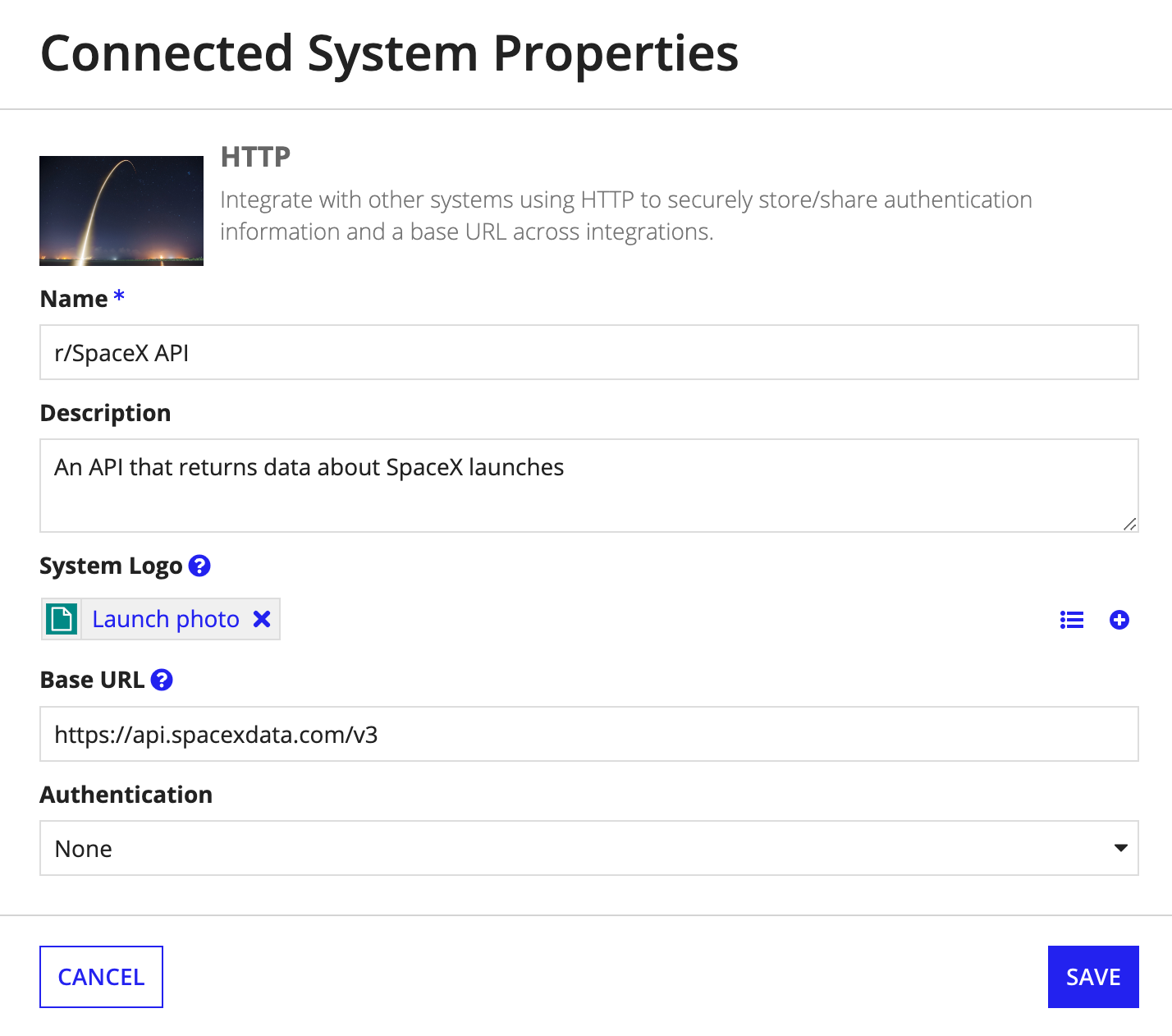Click the Name input field
1172x1036 pixels.
coord(589,352)
